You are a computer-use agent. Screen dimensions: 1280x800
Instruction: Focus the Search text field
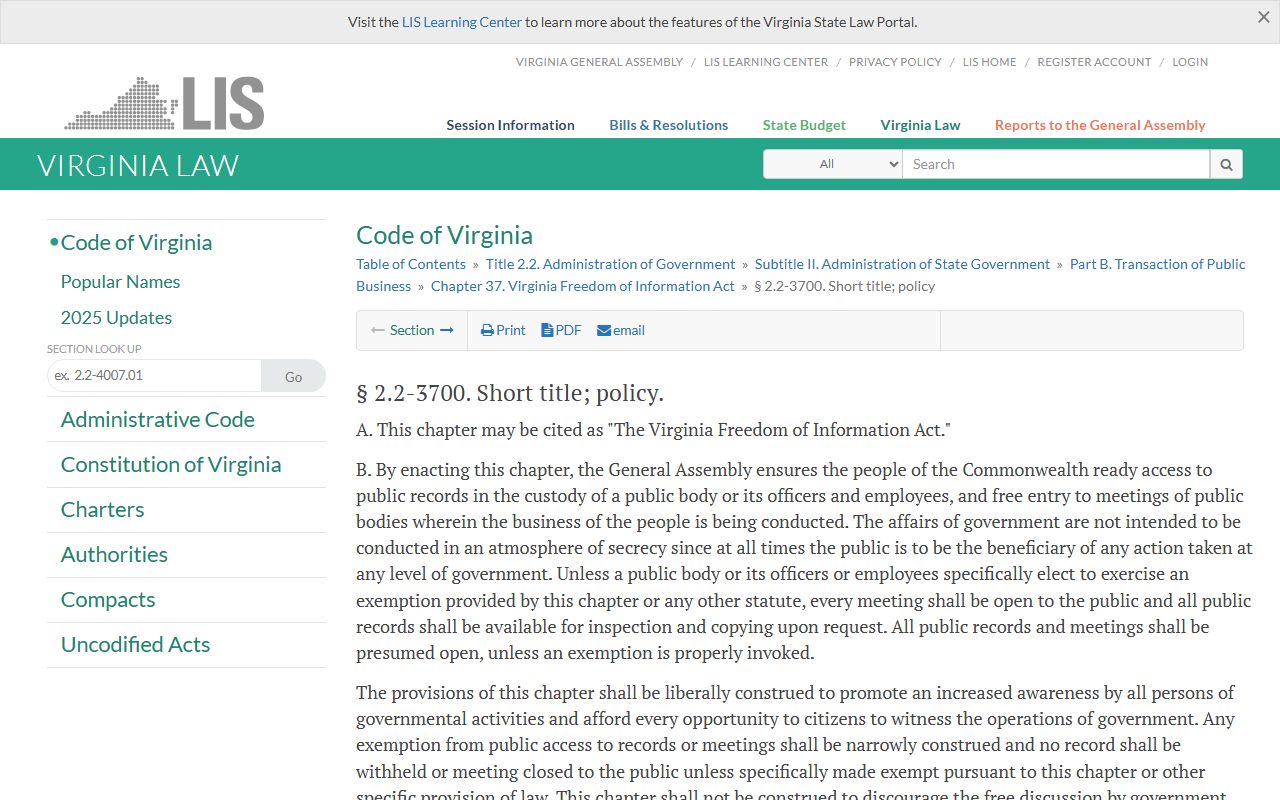click(1056, 164)
